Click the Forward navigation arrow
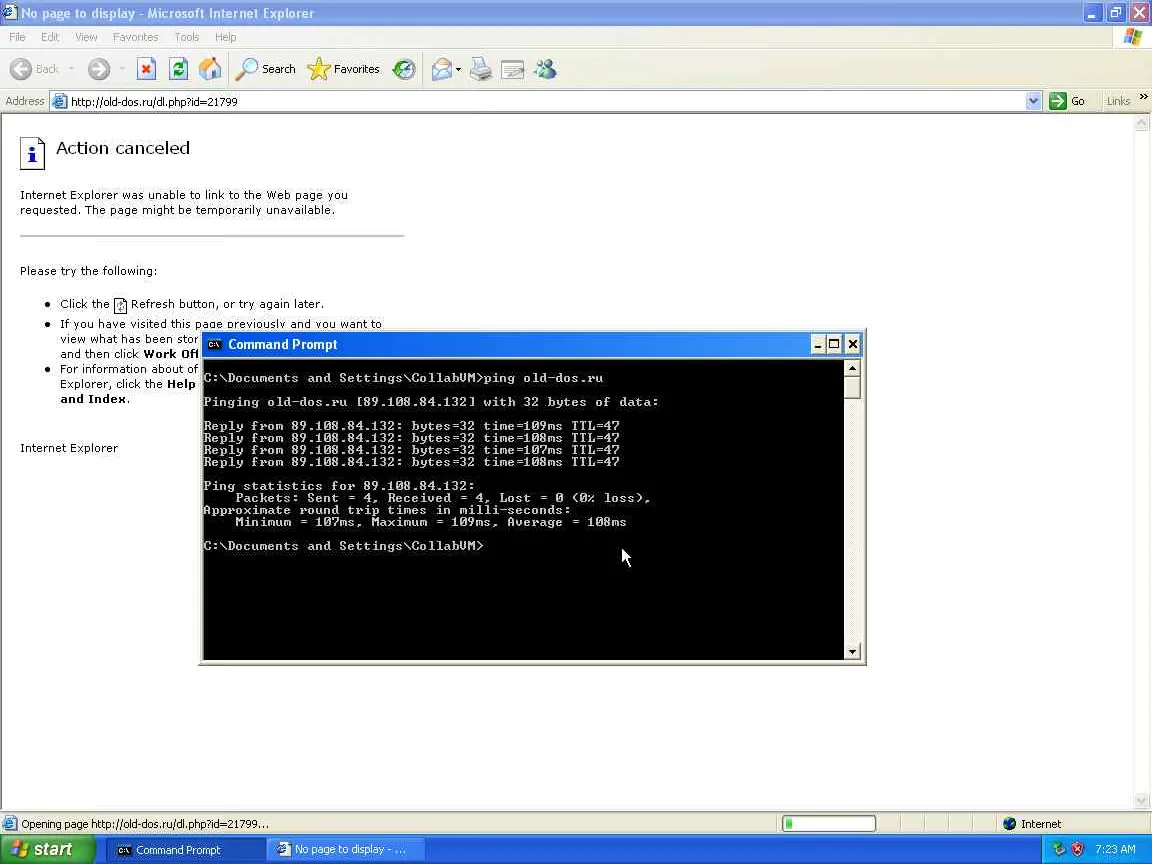Screen dimensions: 1152x864 98,69
